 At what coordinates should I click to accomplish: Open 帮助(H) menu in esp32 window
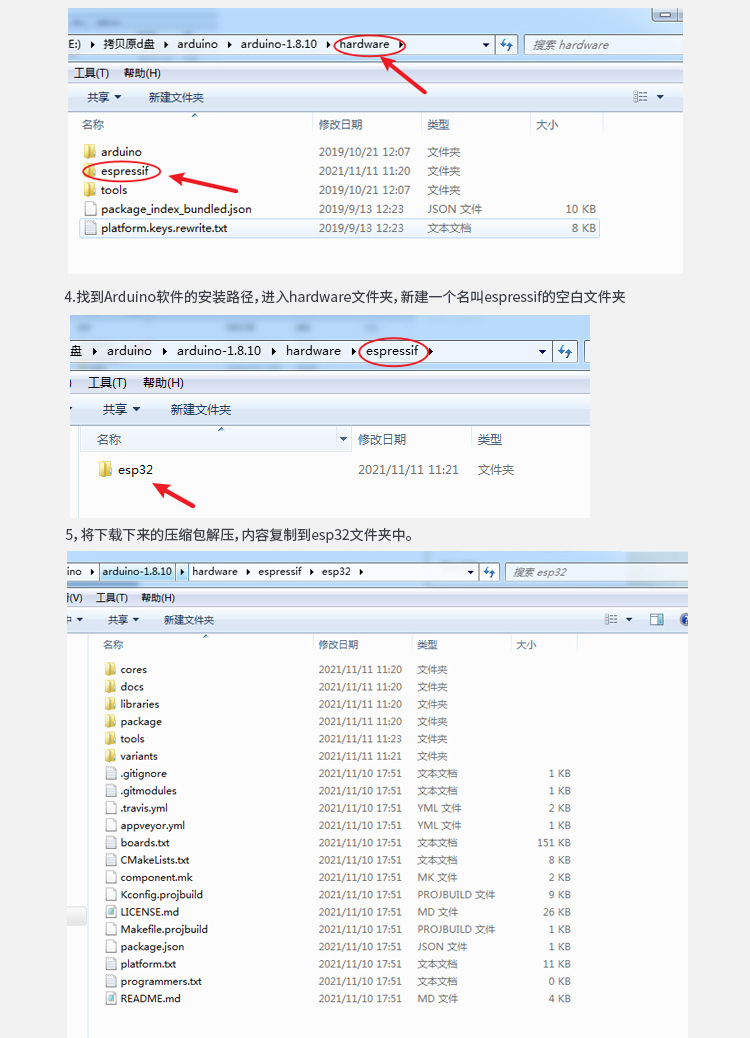(x=158, y=598)
